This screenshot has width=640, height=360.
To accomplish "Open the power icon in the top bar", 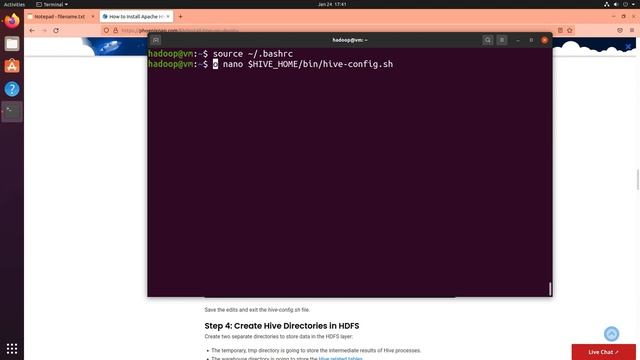I will pyautogui.click(x=625, y=4).
